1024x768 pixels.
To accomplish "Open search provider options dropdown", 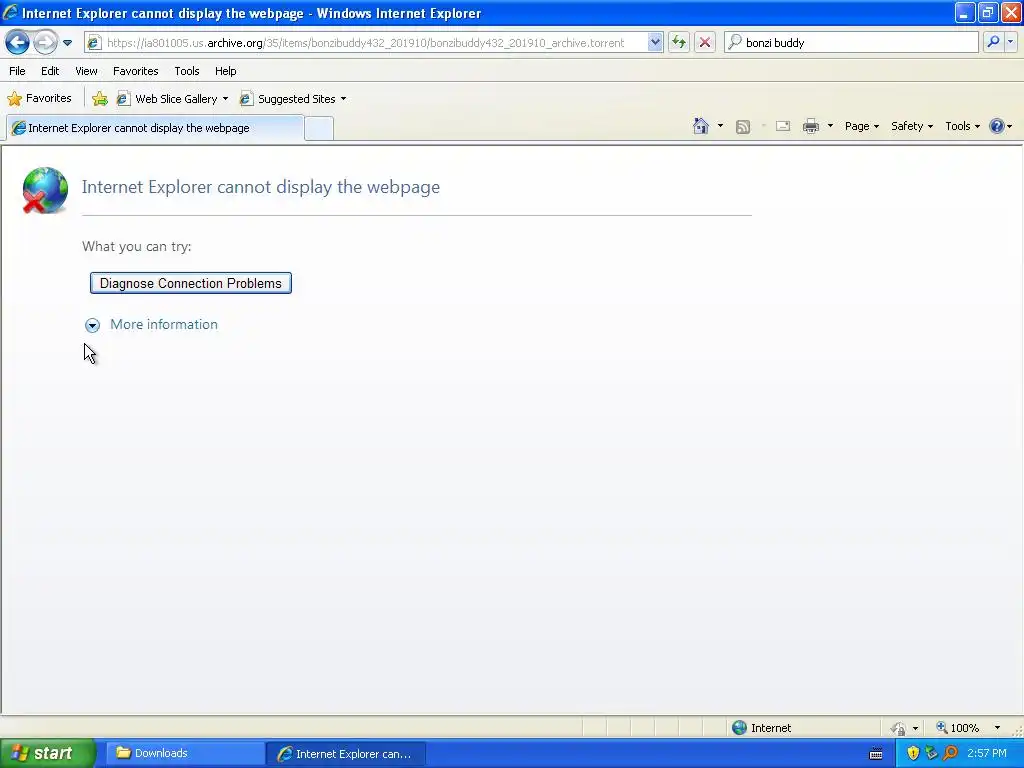I will tap(1011, 42).
